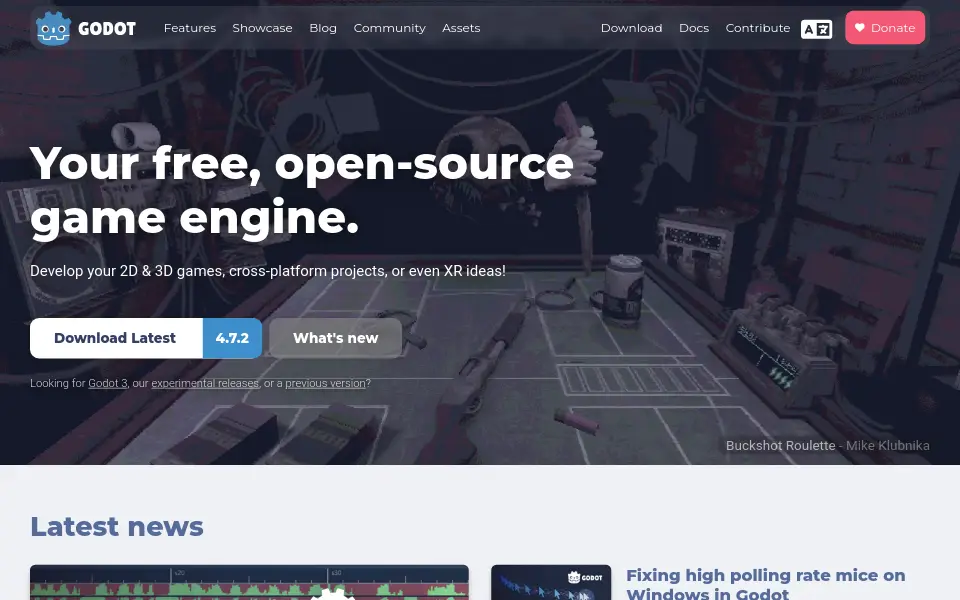960x600 pixels.
Task: Click the 'Latest news' heading
Action: point(117,527)
